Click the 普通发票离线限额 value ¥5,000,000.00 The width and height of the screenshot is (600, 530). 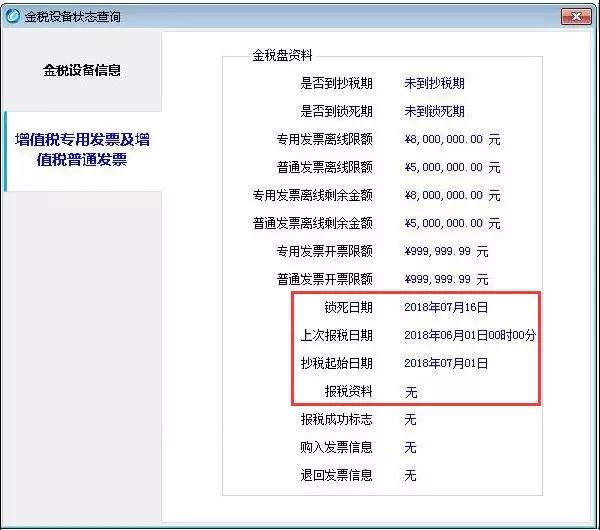click(x=452, y=167)
